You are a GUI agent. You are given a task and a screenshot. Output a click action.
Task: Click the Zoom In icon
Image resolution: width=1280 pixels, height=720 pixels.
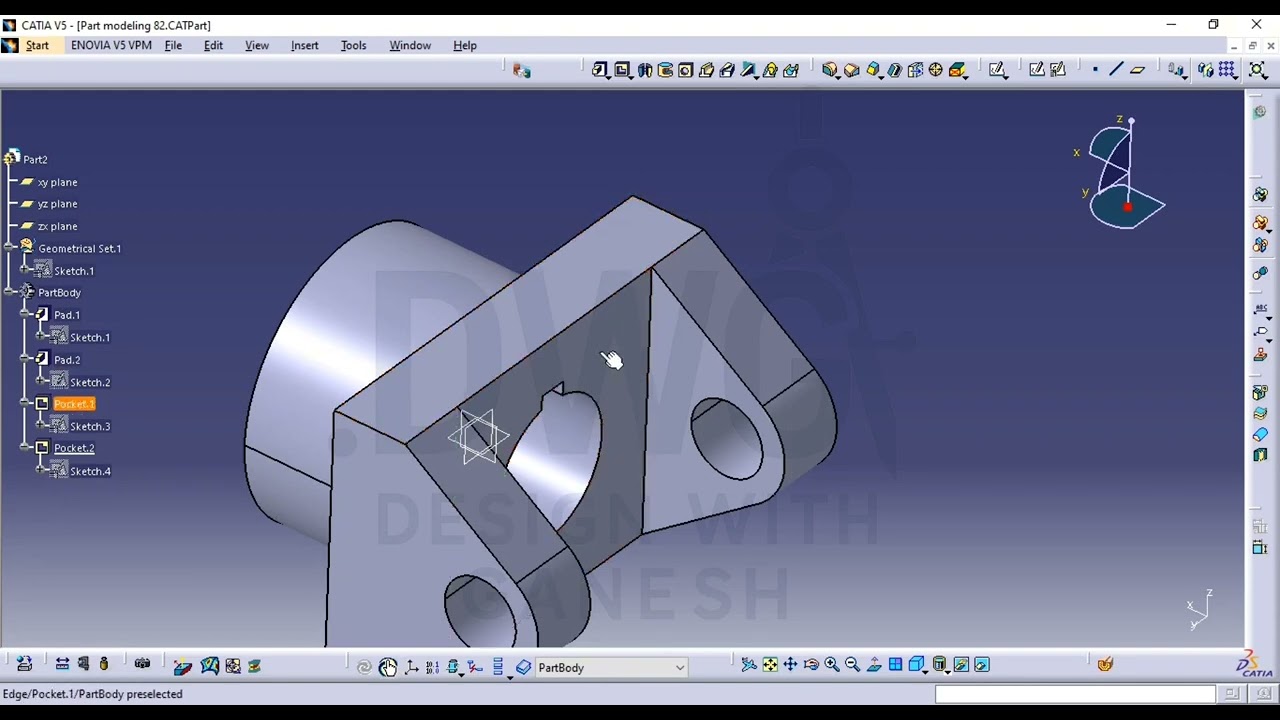click(x=832, y=665)
